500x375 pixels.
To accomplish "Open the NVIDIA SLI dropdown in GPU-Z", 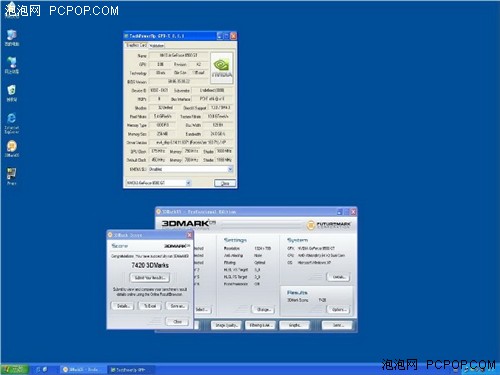I will 191,169.
